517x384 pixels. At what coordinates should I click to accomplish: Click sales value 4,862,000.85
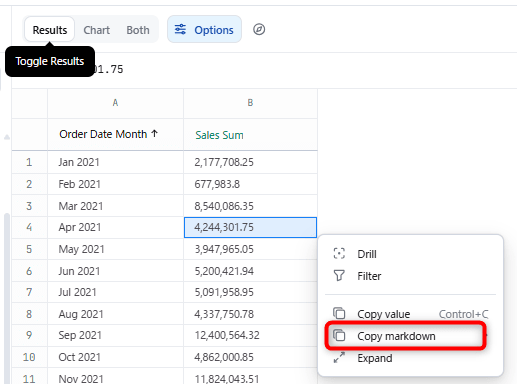(x=250, y=357)
